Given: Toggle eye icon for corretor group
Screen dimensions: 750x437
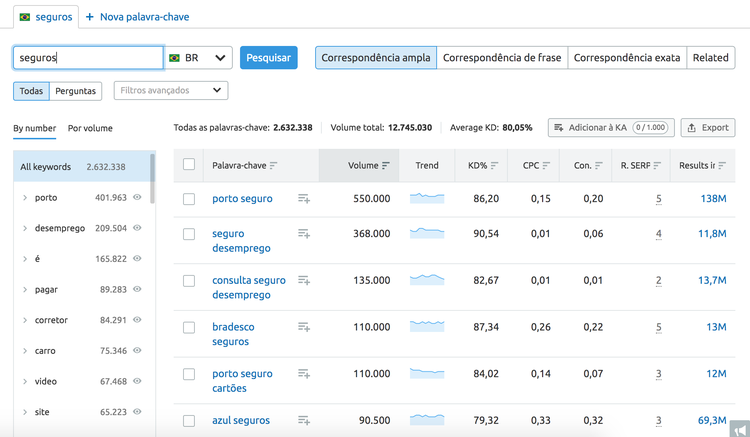Looking at the screenshot, I should 137,319.
